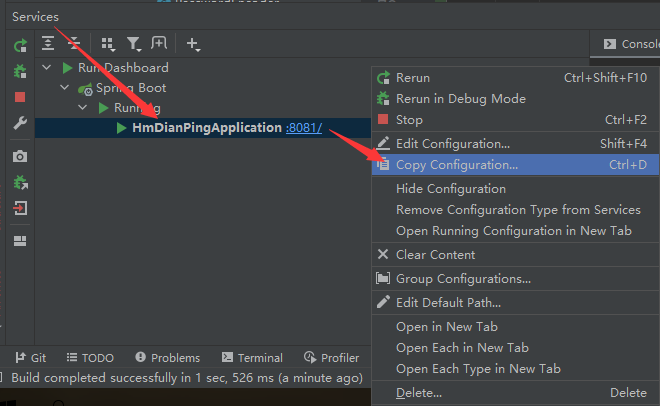Open settings via the wrench icon
Image resolution: width=660 pixels, height=406 pixels.
20,123
